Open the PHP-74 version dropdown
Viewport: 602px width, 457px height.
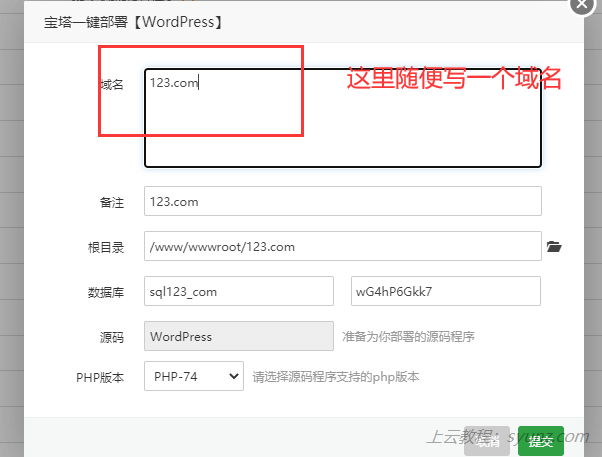coord(194,376)
